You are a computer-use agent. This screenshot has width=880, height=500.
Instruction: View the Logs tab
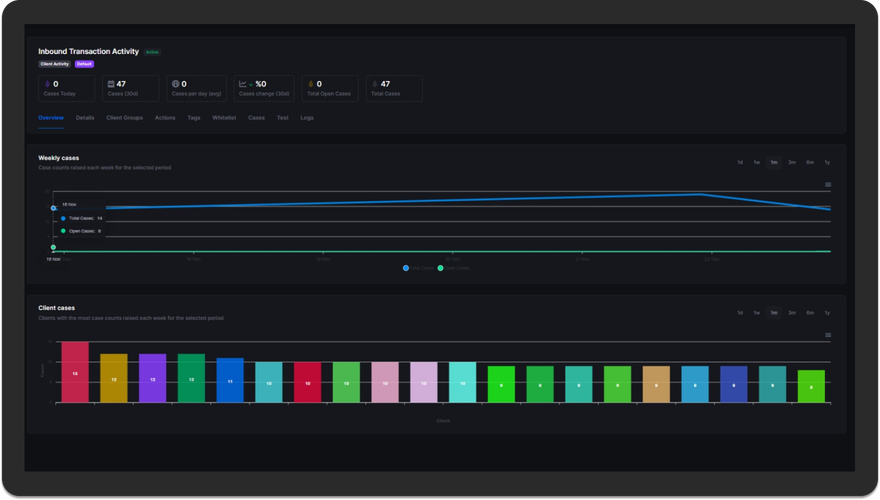(x=307, y=118)
